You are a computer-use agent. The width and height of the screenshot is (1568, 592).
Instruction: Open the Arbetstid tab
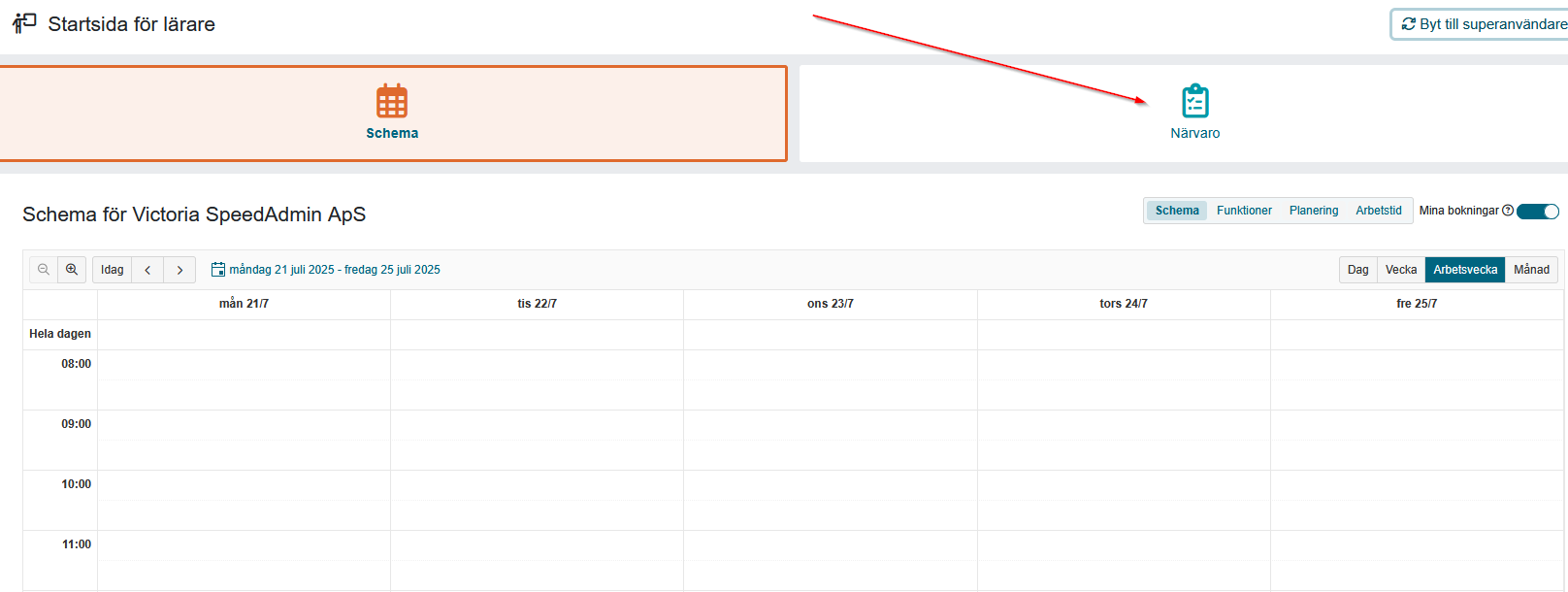[1378, 211]
